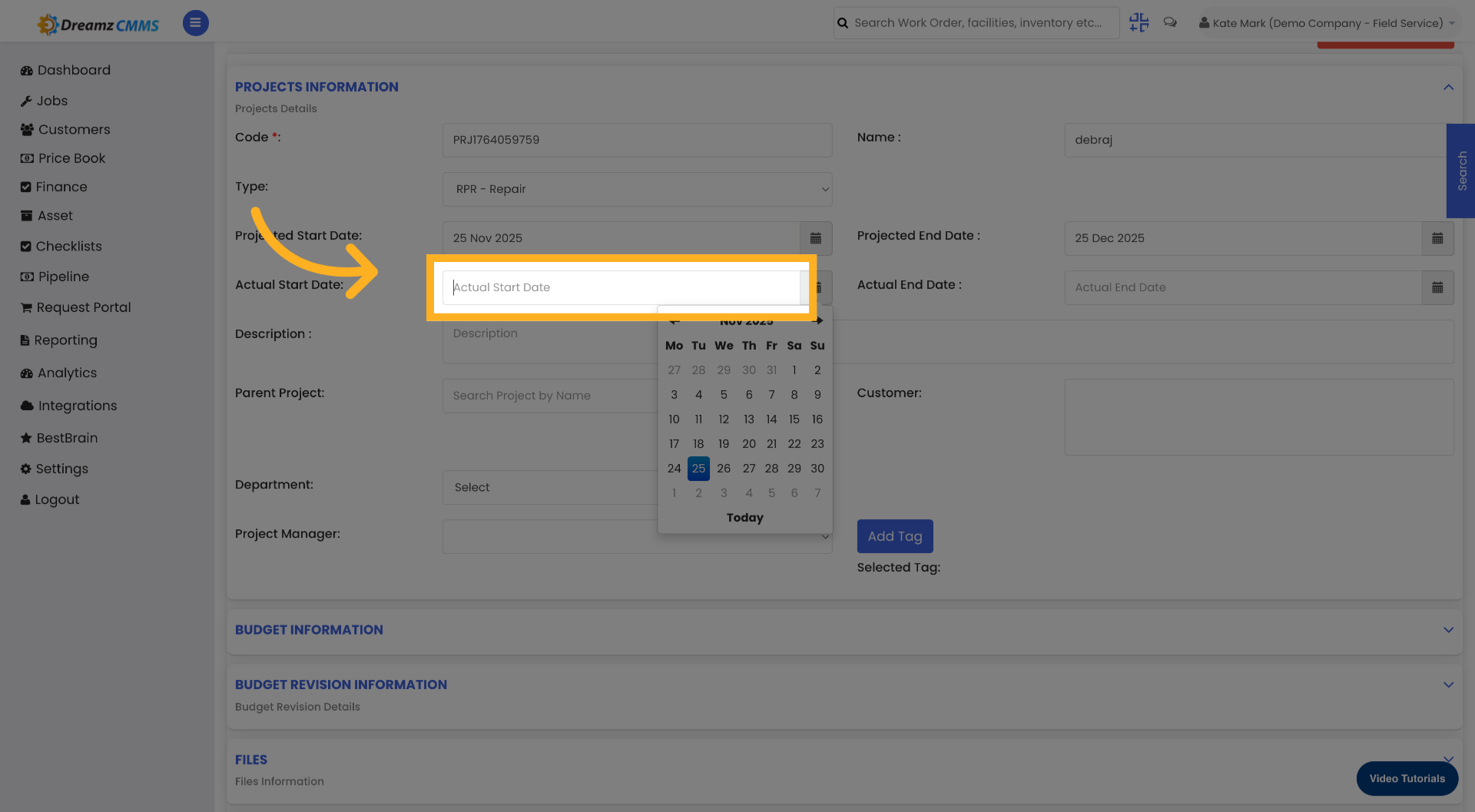Open Kate Mark user account dropdown
1475x812 pixels.
tap(1327, 23)
